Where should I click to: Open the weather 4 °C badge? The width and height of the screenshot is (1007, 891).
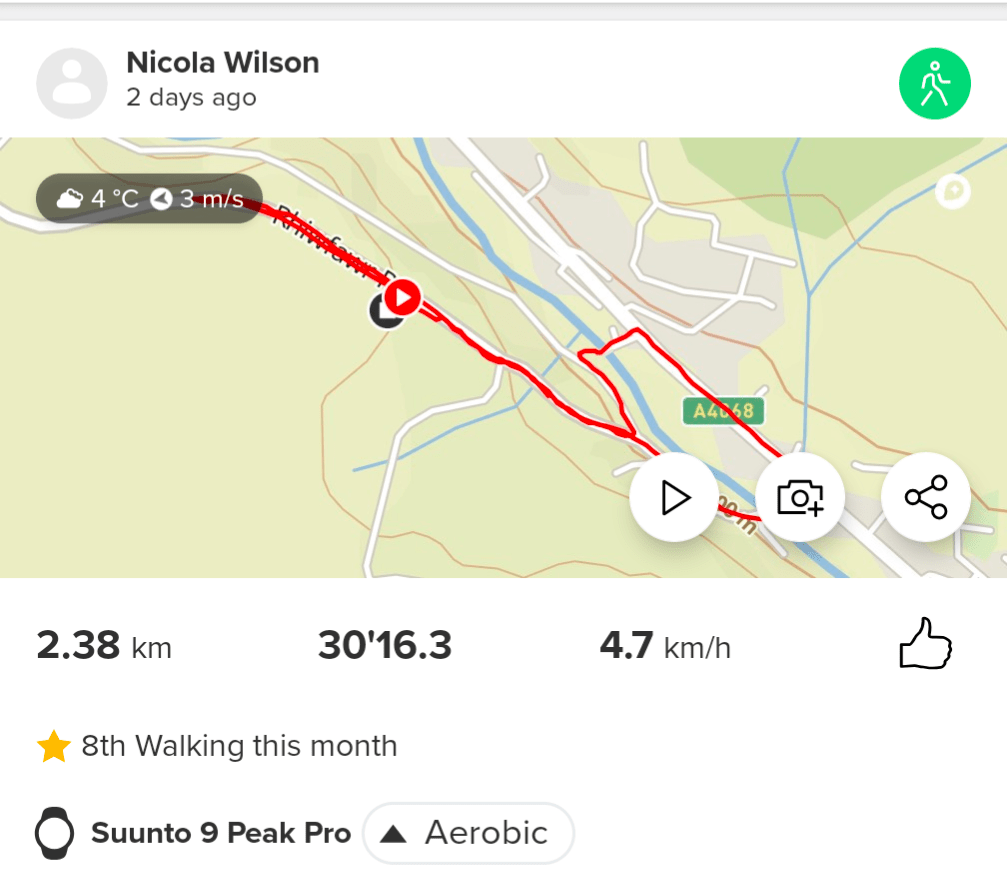click(98, 199)
